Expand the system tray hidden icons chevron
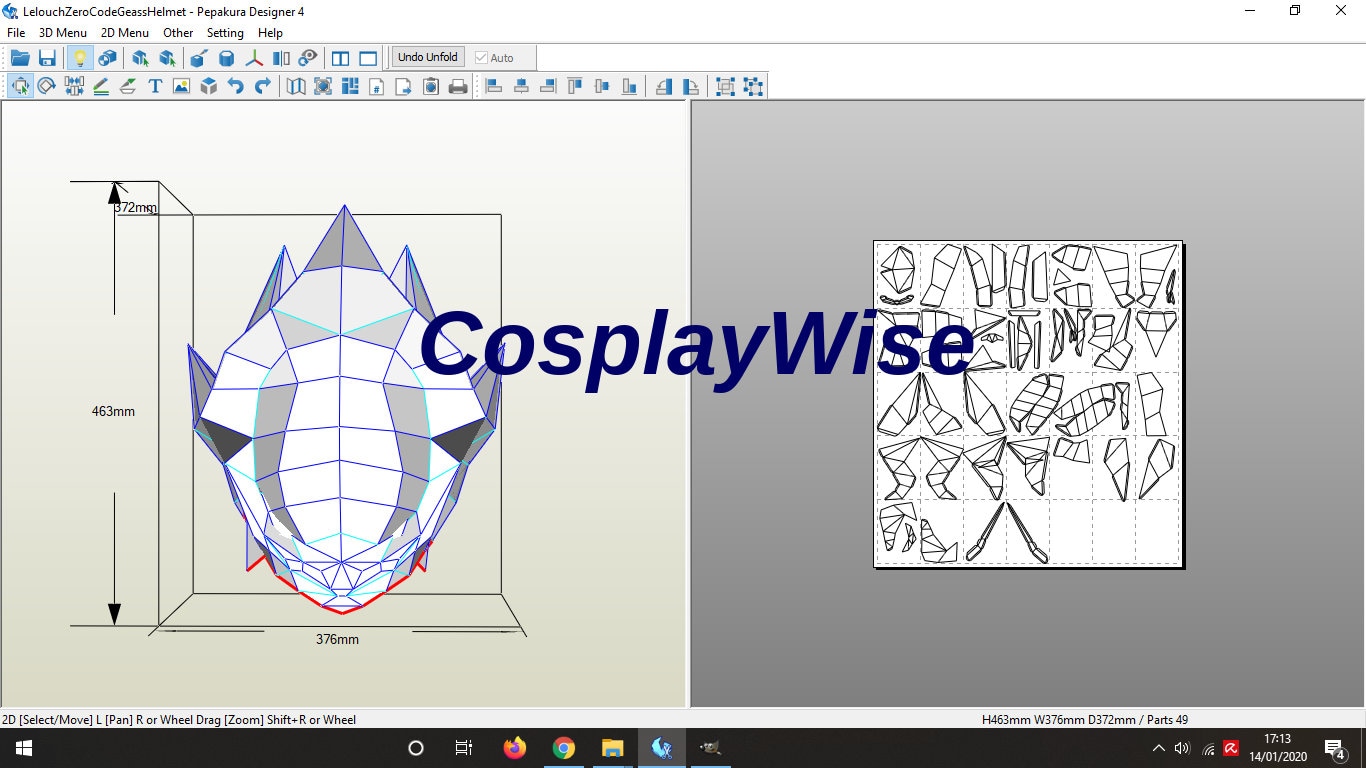 1159,748
